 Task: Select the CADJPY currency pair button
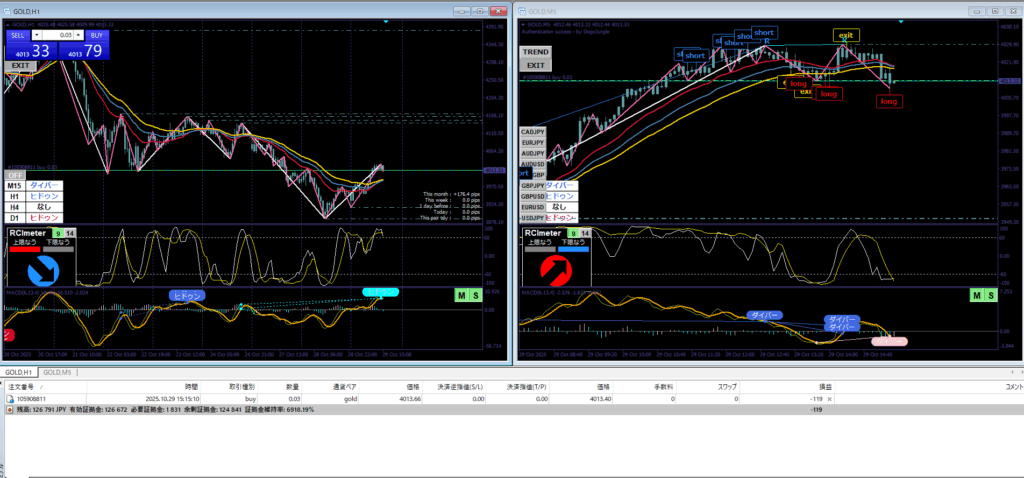[x=533, y=132]
